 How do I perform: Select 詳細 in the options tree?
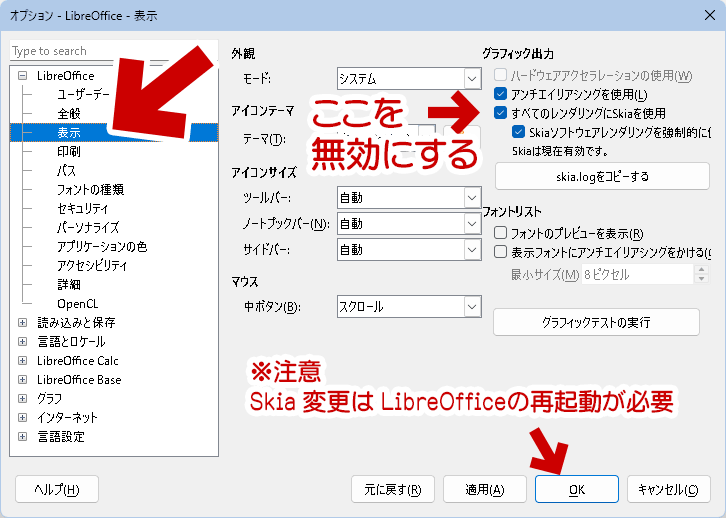(69, 284)
